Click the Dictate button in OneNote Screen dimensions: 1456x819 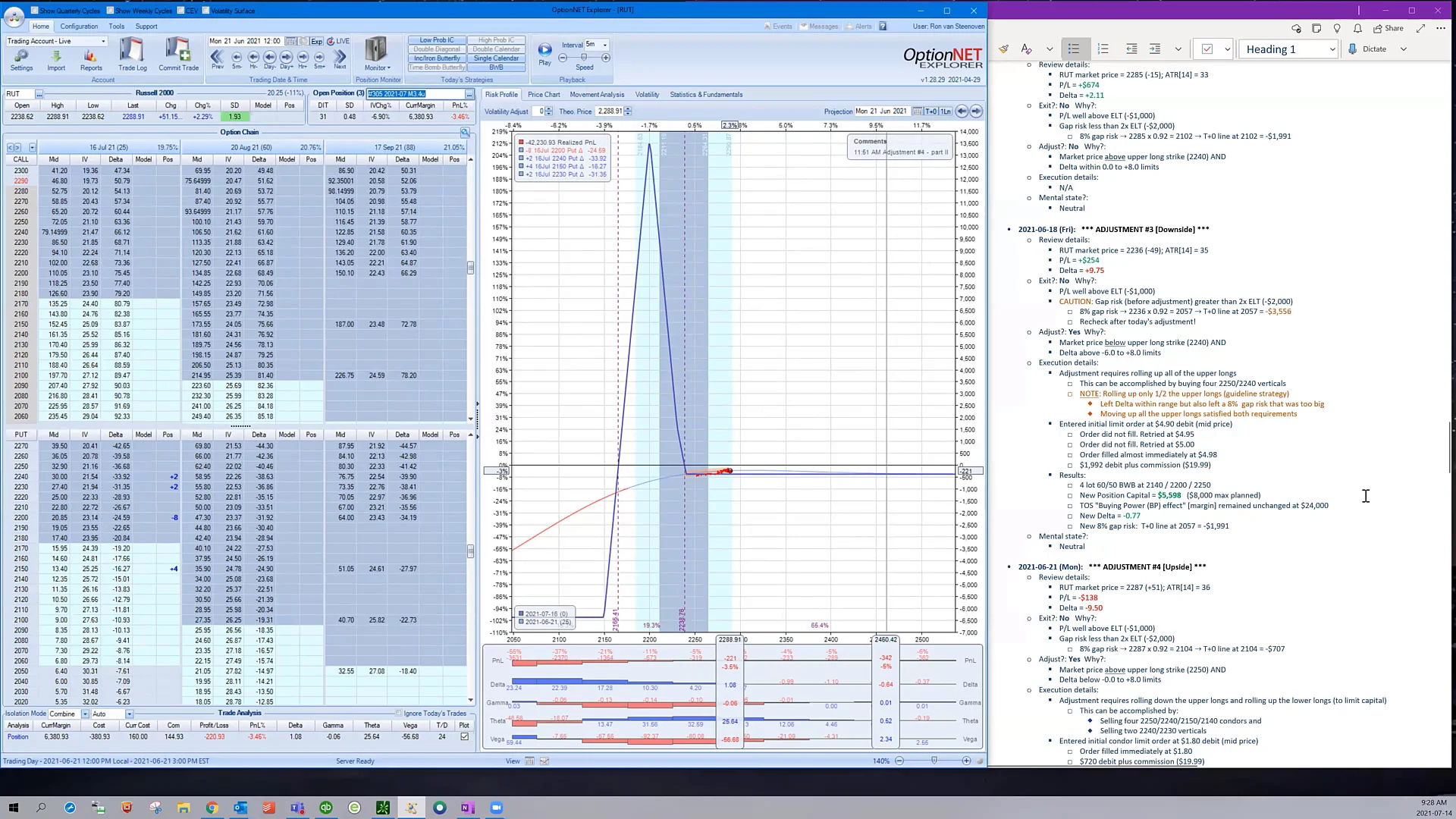pos(1367,49)
